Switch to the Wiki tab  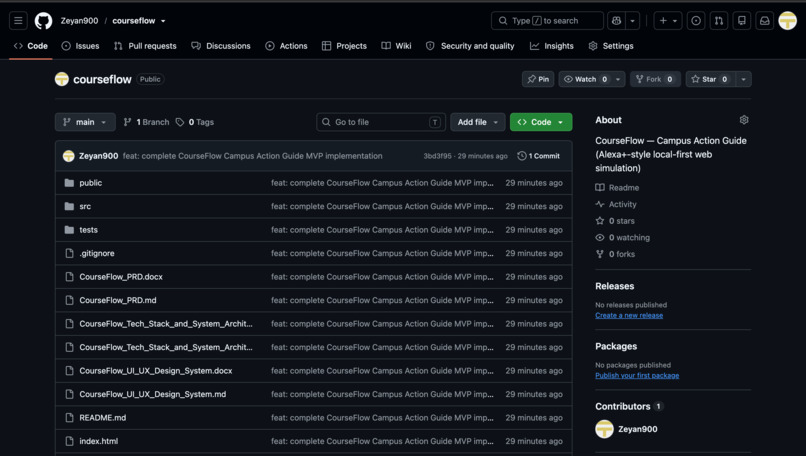pyautogui.click(x=396, y=46)
